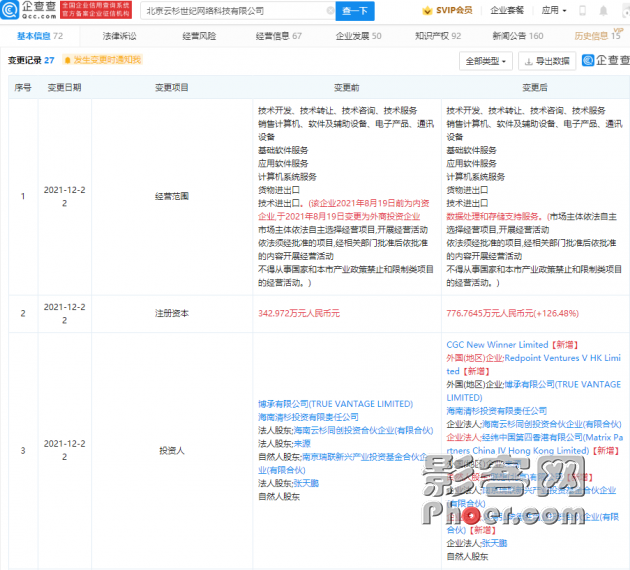Click the 变更记录 27 heading
The height and width of the screenshot is (570, 630).
[x=31, y=60]
